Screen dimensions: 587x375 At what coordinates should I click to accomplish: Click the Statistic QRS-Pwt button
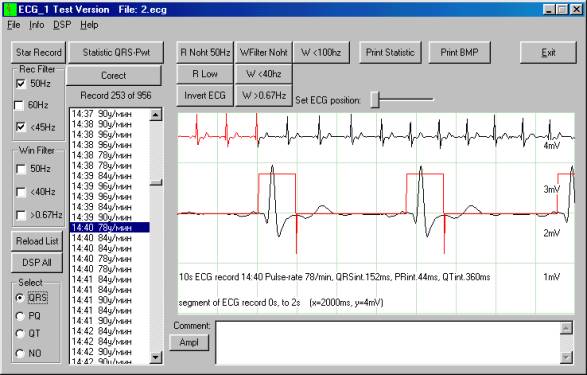116,52
